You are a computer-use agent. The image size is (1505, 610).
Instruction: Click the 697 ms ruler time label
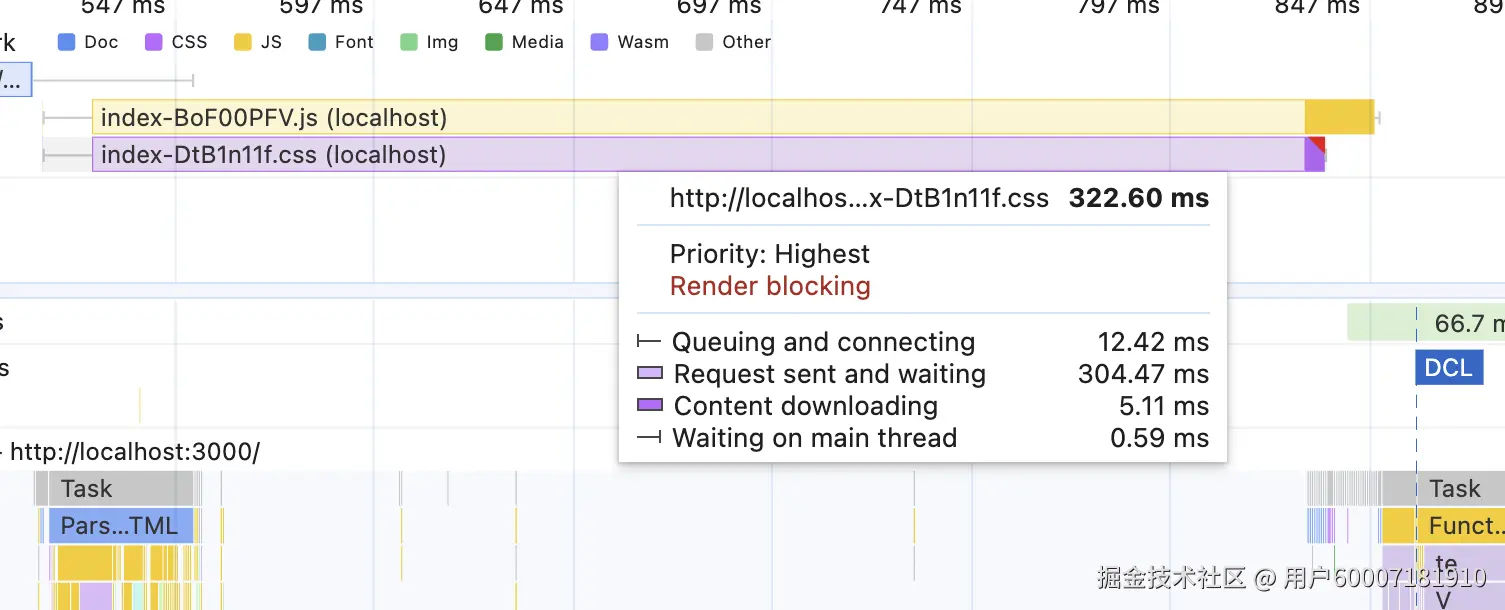point(718,8)
